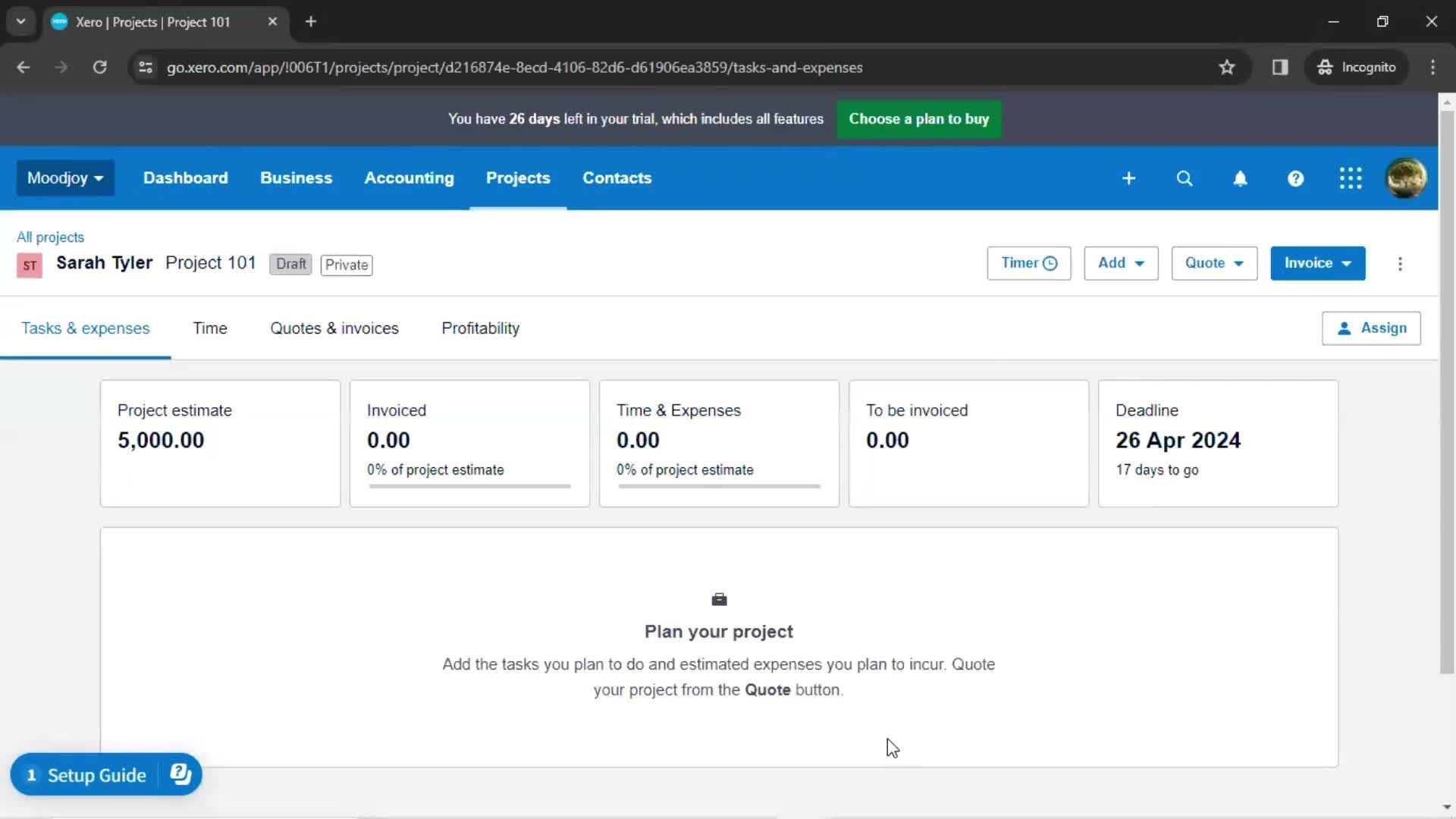Open the Xero apps grid menu
1456x819 pixels.
coord(1351,178)
